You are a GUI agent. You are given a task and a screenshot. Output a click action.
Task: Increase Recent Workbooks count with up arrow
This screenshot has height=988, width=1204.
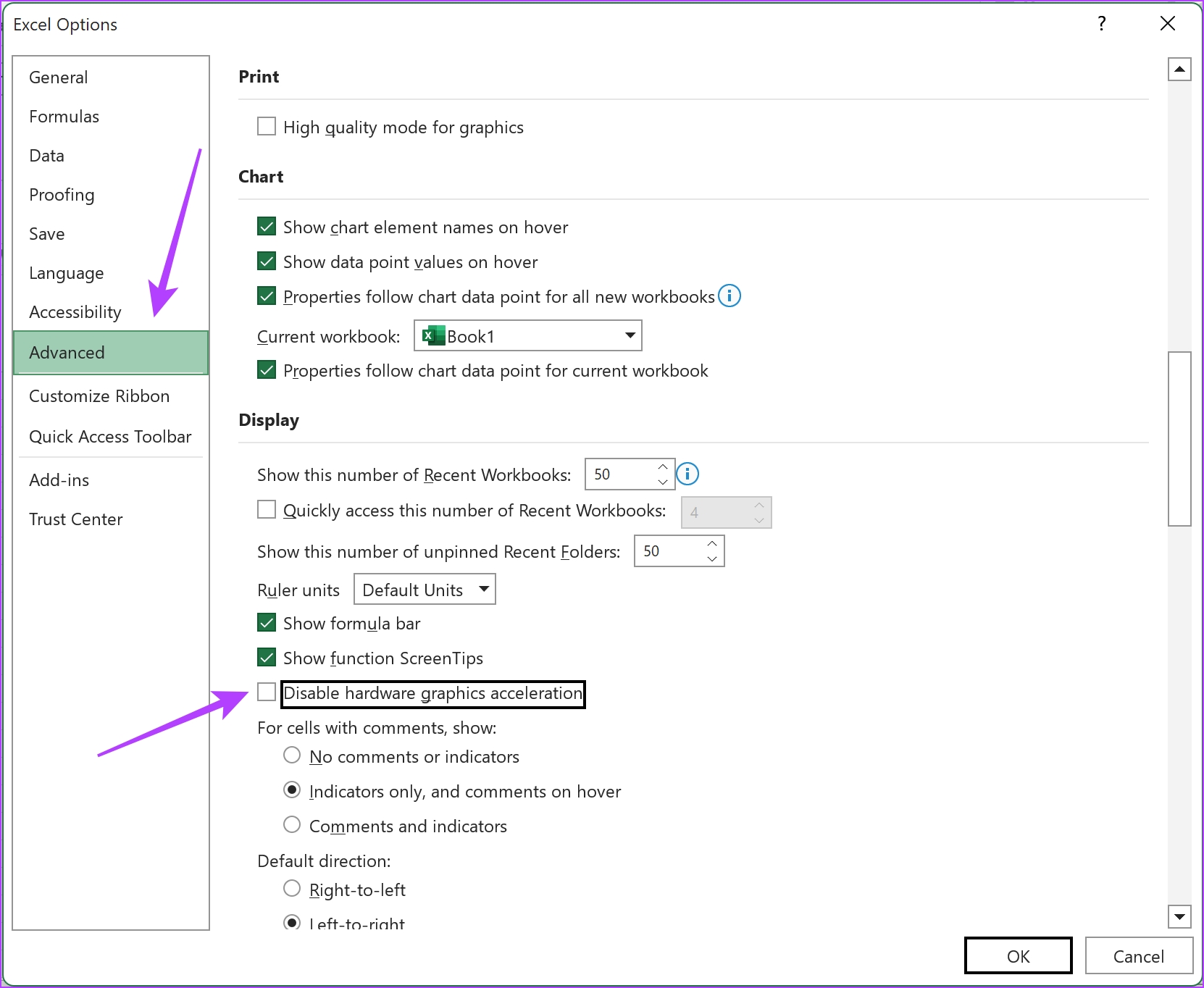(x=663, y=467)
